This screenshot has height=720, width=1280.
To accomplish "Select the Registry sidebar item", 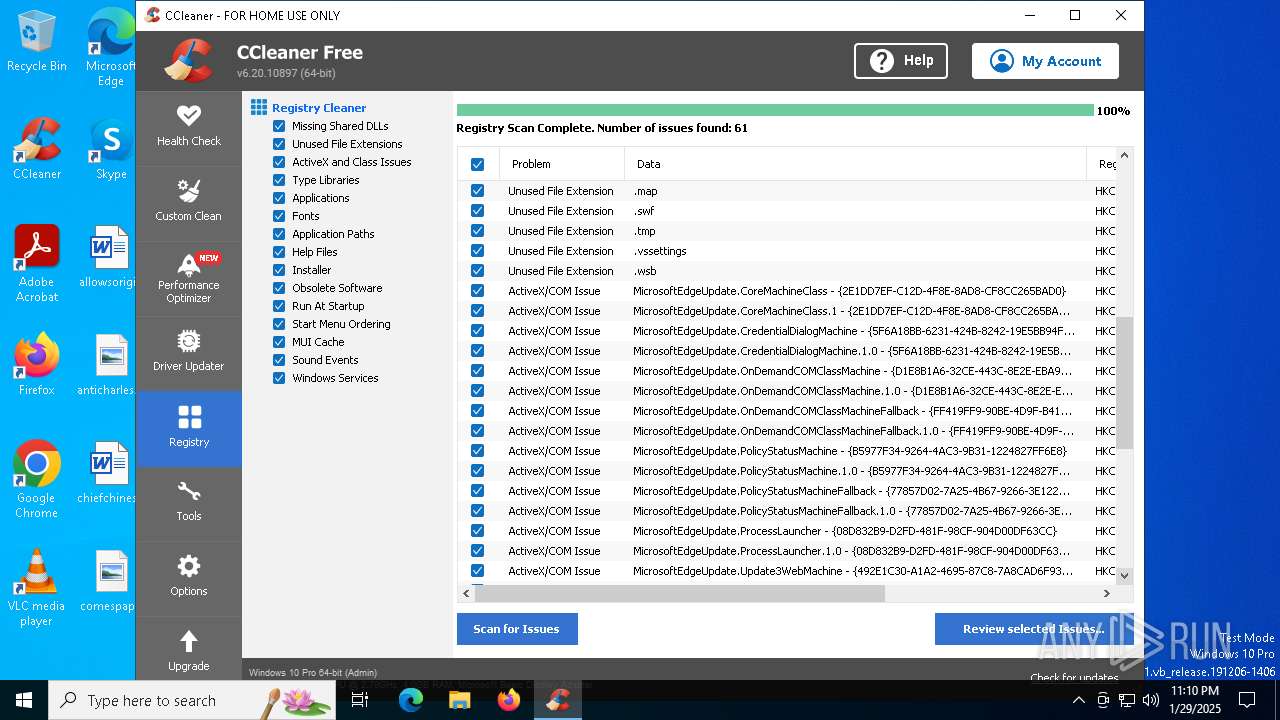I will (x=188, y=428).
